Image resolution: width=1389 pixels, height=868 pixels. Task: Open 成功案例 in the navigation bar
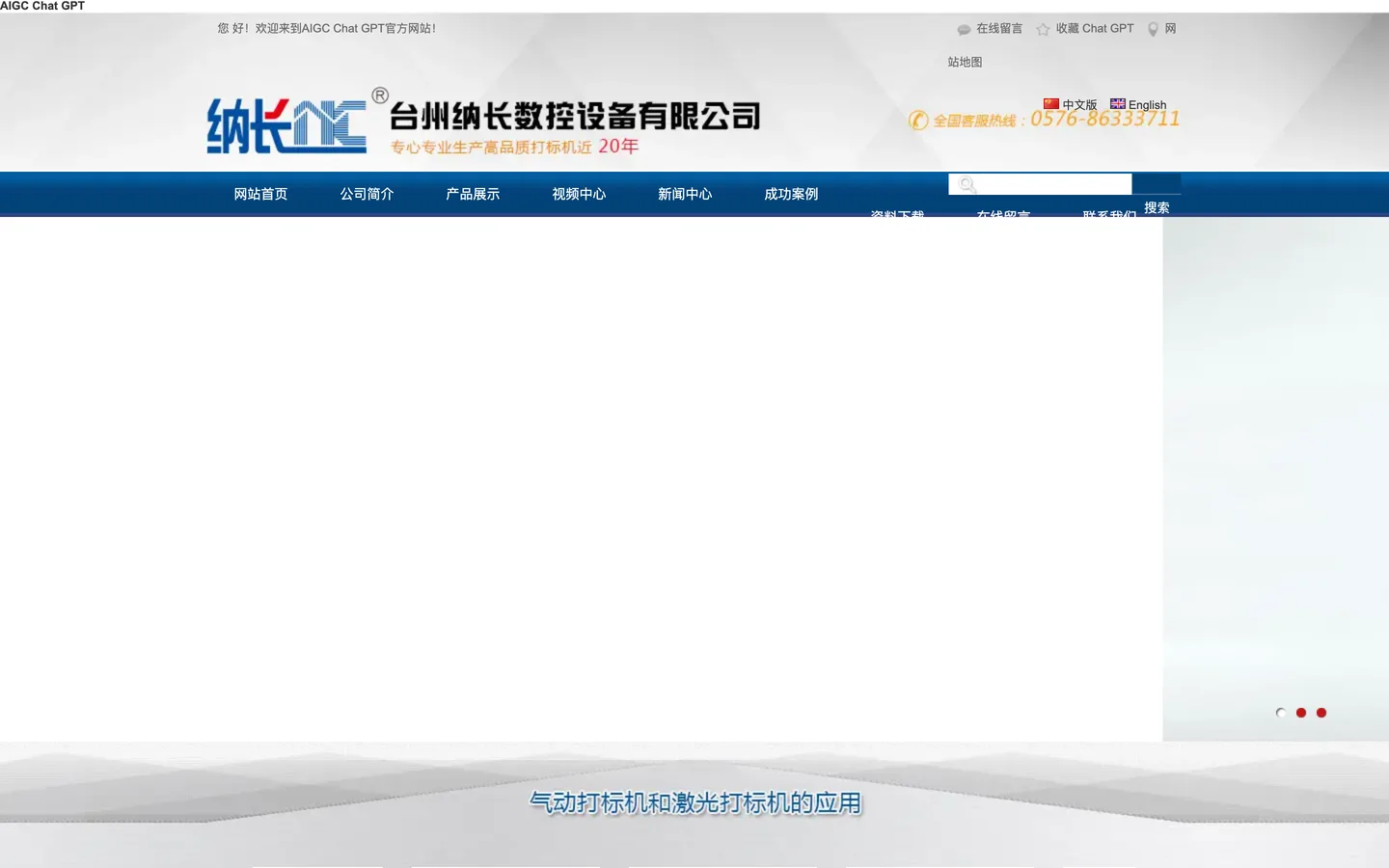791,194
